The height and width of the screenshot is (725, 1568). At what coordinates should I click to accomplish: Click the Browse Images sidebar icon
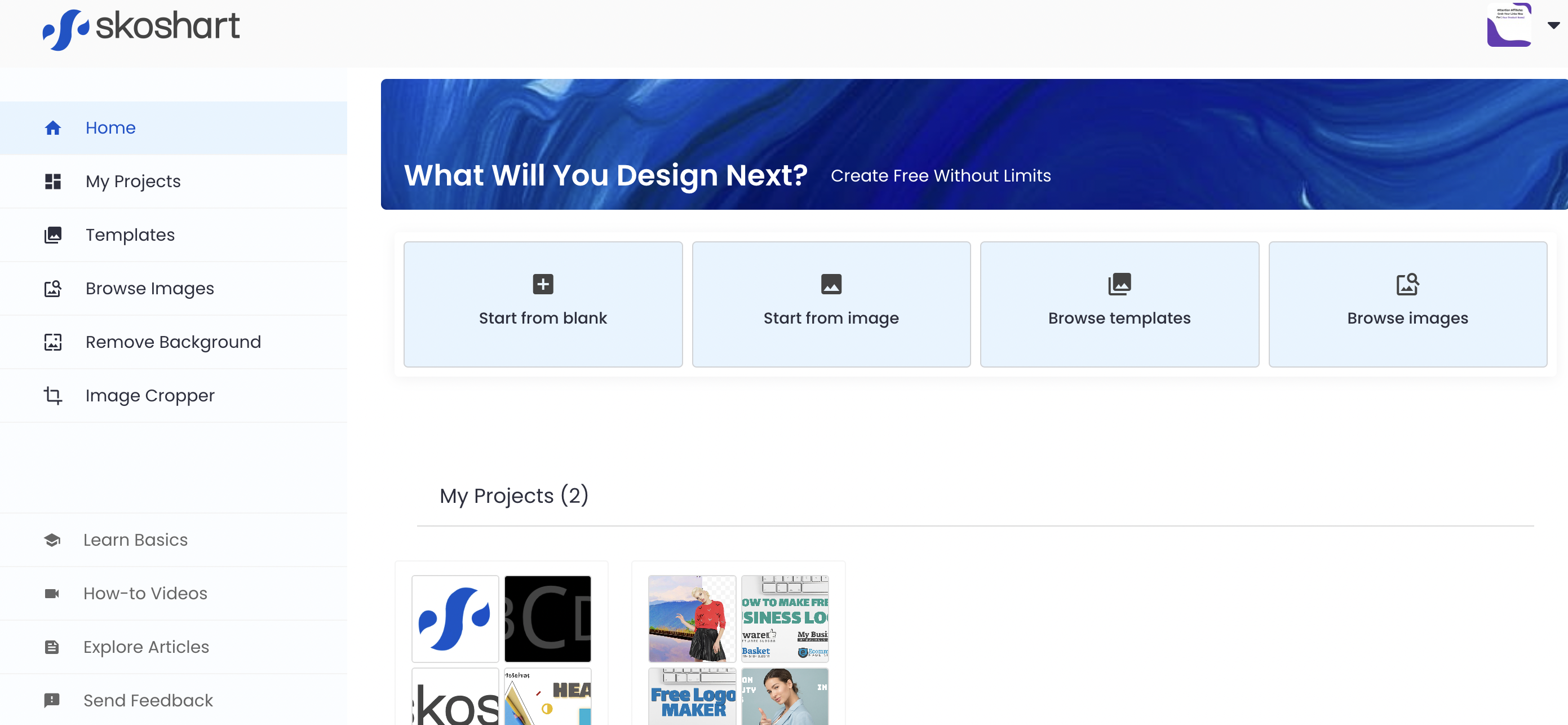click(53, 289)
